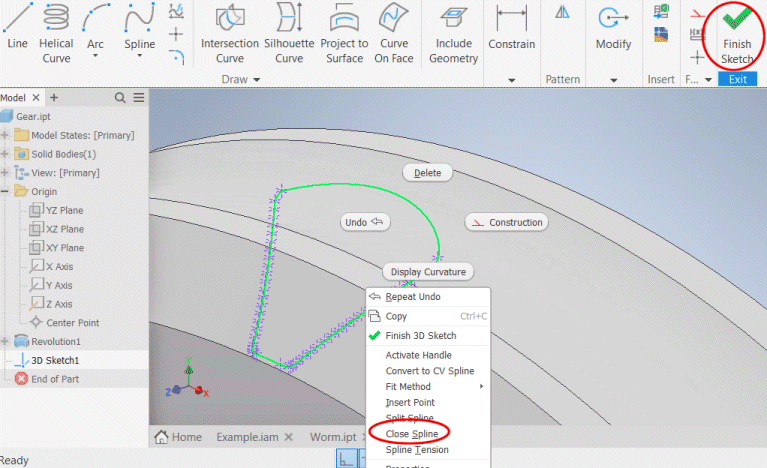
Task: Choose Copy from context menu
Action: pyautogui.click(x=428, y=316)
